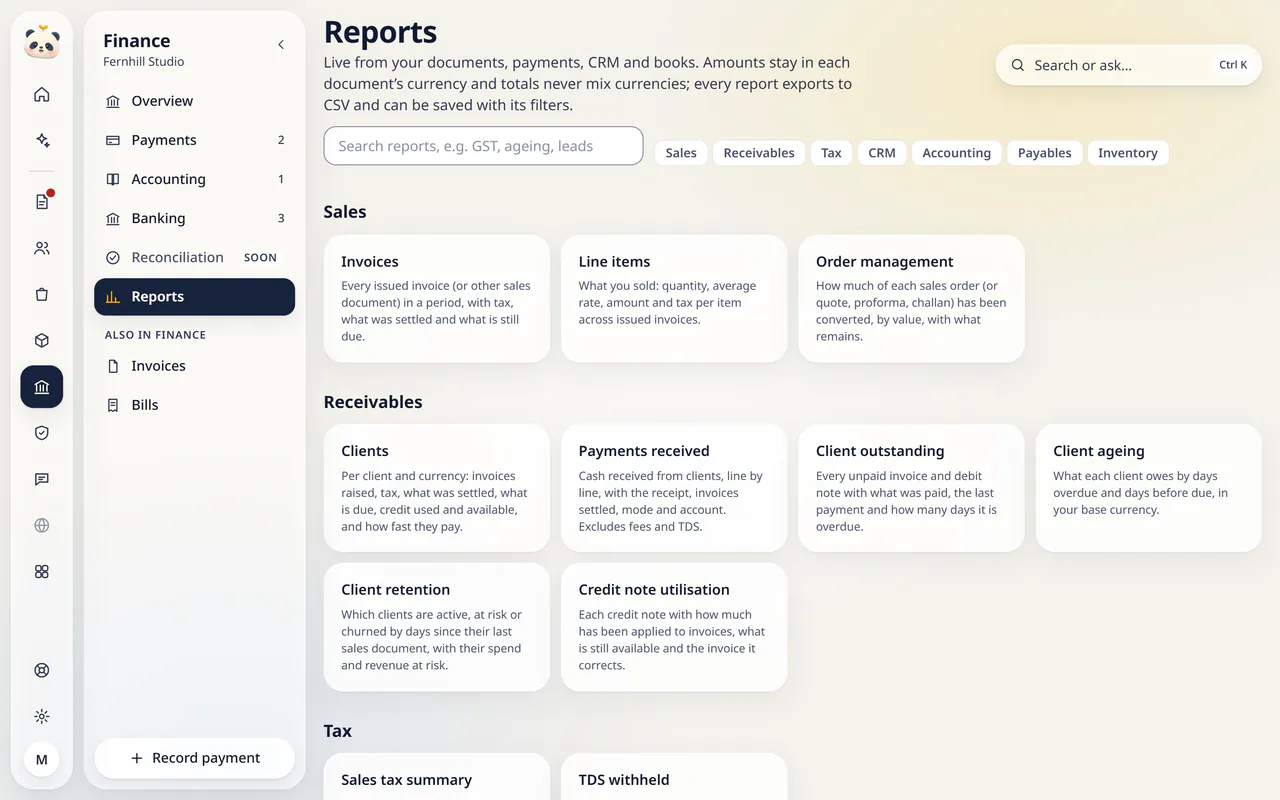Open the Home icon in left rail
Image resolution: width=1280 pixels, height=800 pixels.
point(42,95)
